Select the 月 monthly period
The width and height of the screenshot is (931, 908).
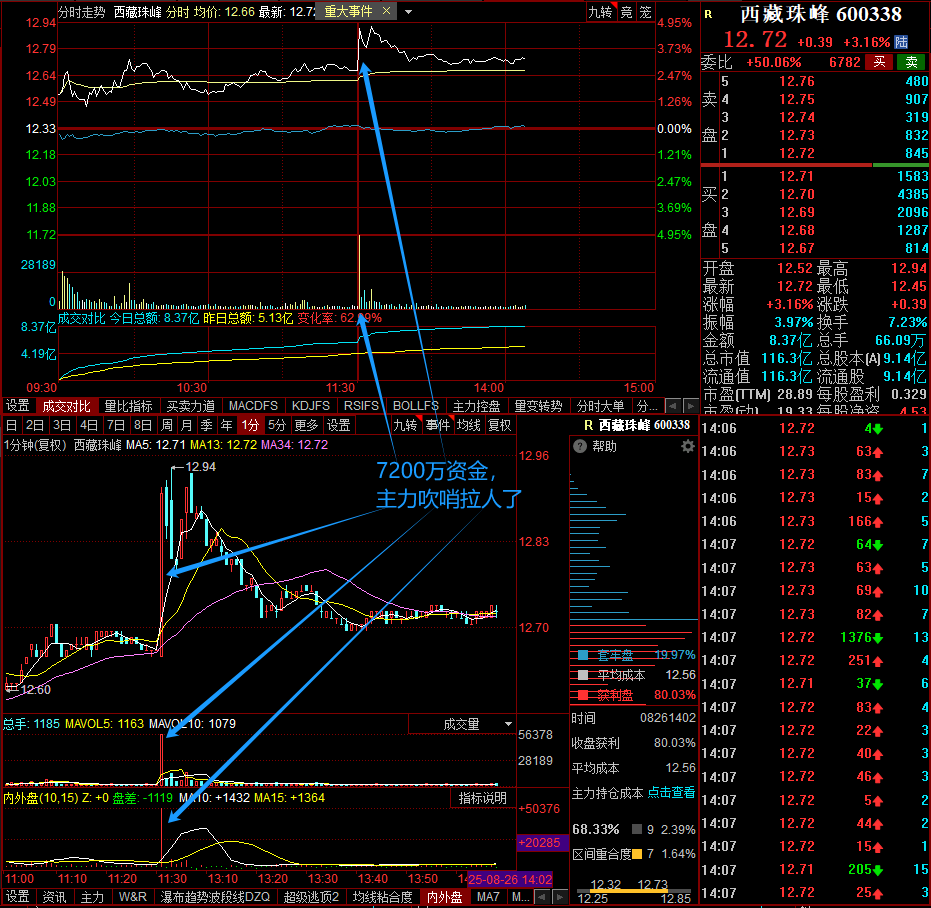coord(186,425)
